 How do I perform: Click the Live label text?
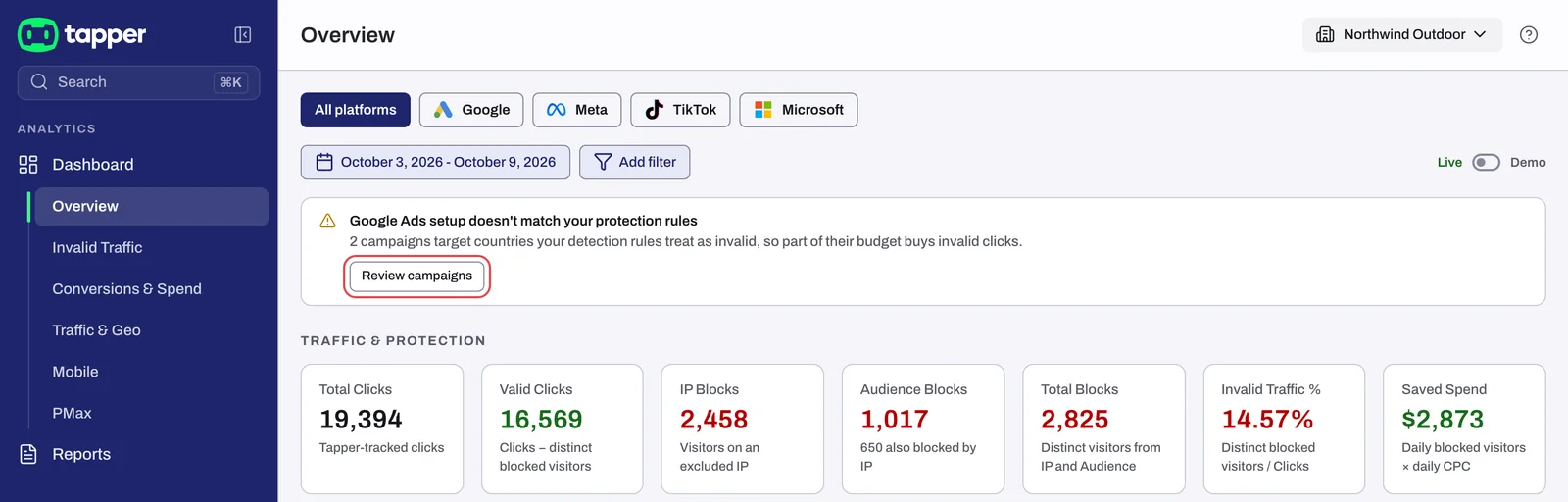point(1449,163)
